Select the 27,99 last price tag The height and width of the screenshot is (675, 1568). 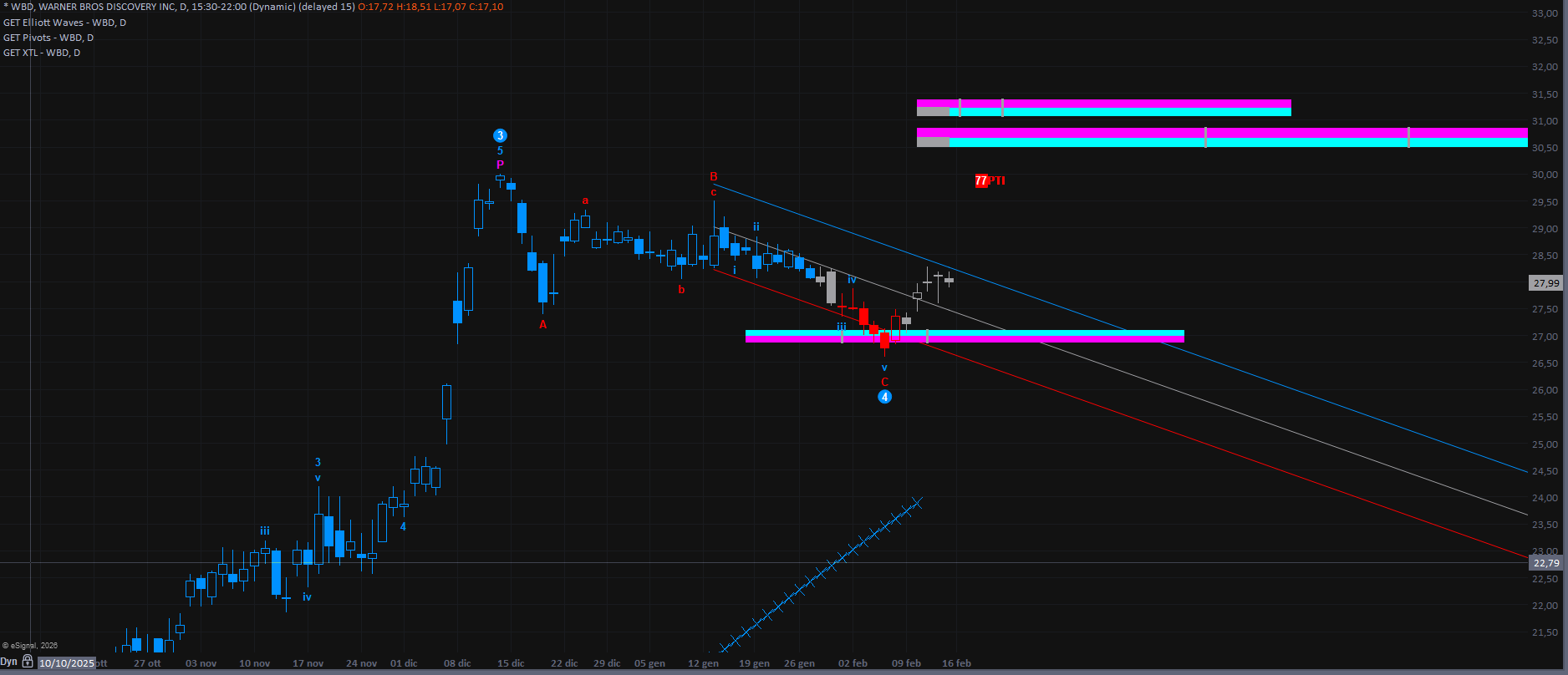coord(1546,283)
